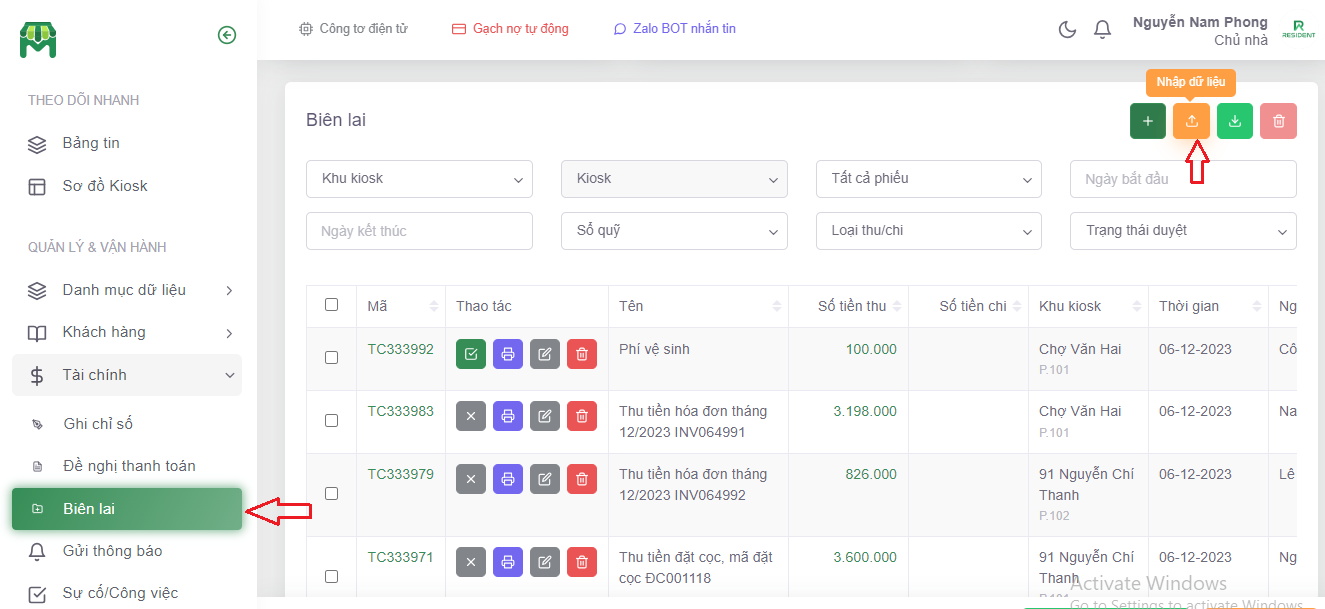Go to Ghi chỉ số menu item
Viewport: 1325px width, 609px height.
(x=98, y=424)
